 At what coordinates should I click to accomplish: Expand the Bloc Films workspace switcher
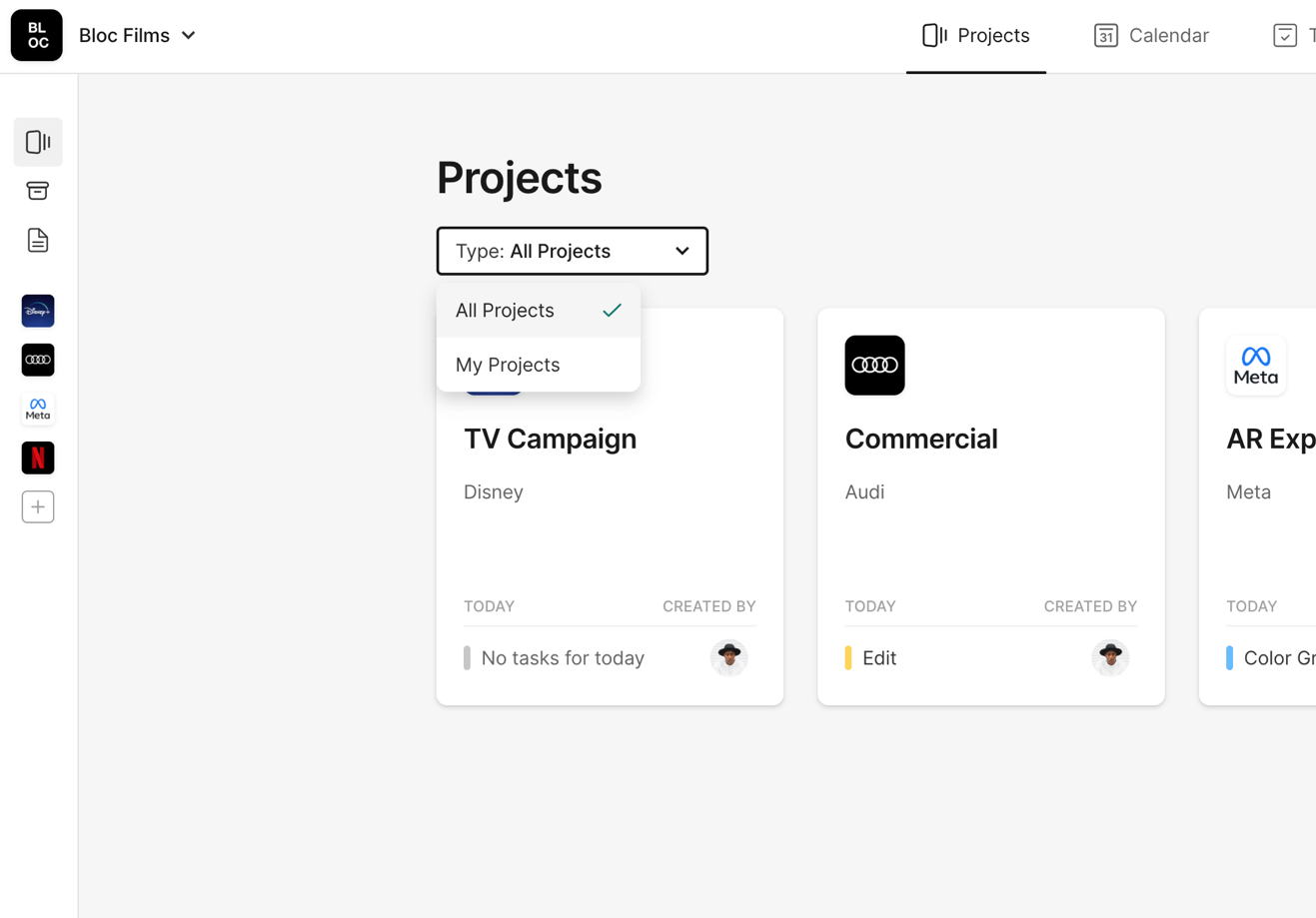(x=138, y=36)
